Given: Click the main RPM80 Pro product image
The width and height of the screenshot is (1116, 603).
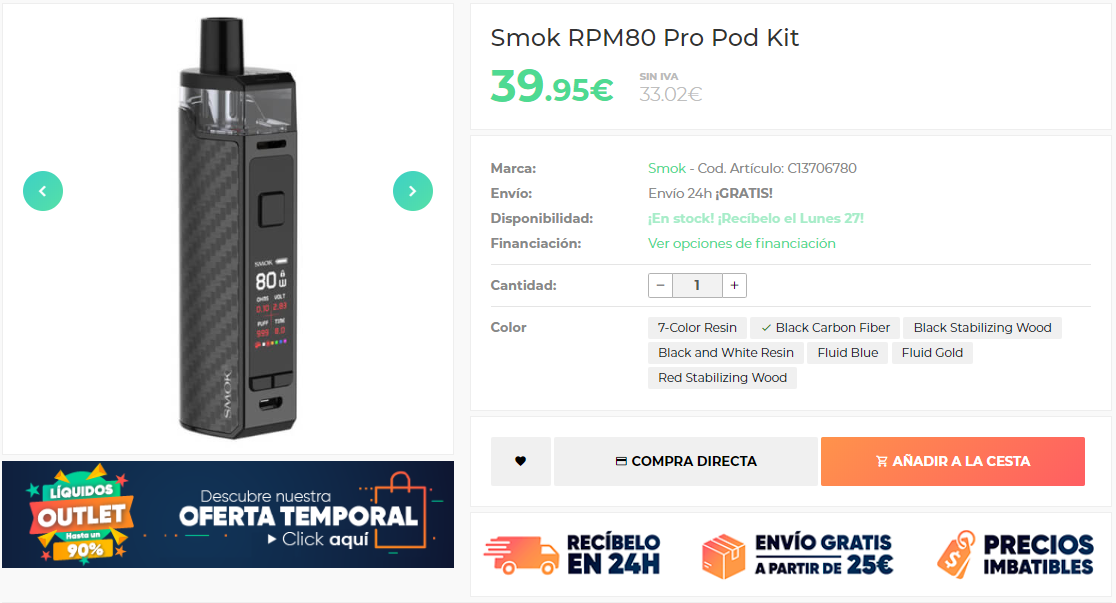Looking at the screenshot, I should (238, 228).
